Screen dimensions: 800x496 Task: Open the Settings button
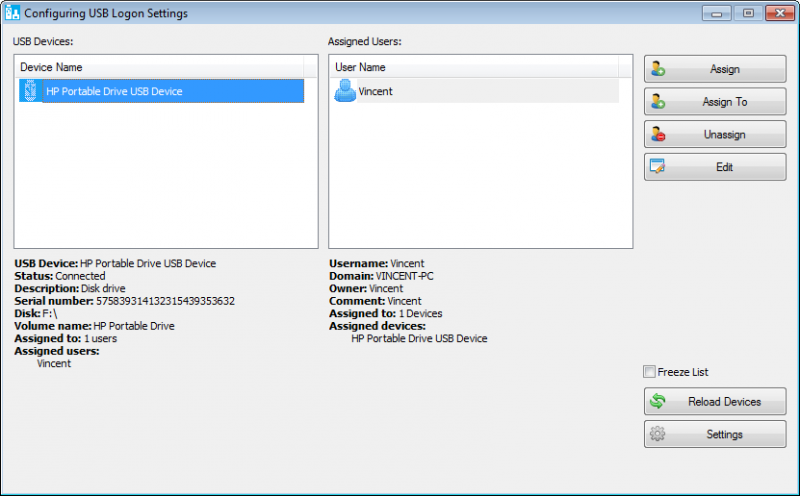[x=715, y=434]
